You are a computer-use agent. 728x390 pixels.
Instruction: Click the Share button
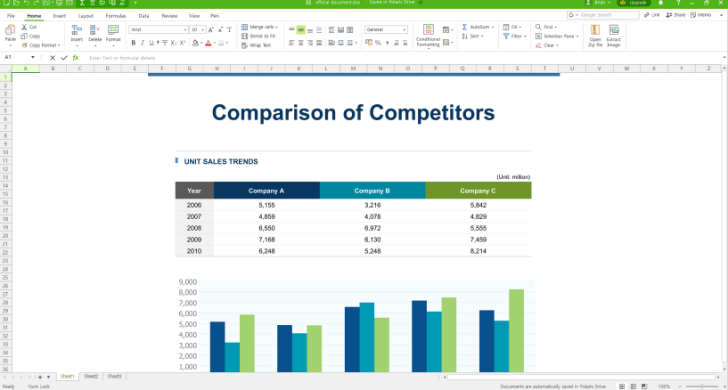point(676,15)
